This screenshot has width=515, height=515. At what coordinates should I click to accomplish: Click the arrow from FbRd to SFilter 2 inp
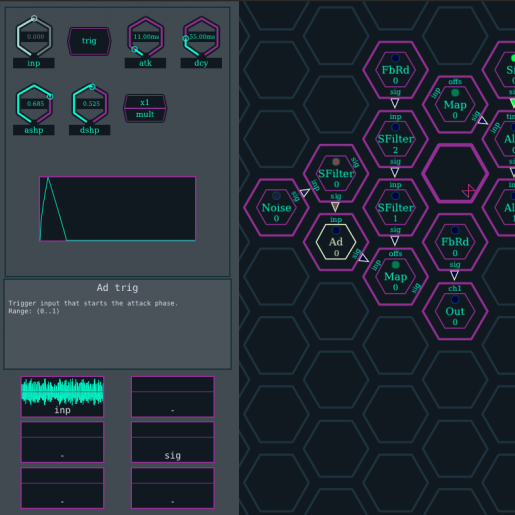[395, 103]
